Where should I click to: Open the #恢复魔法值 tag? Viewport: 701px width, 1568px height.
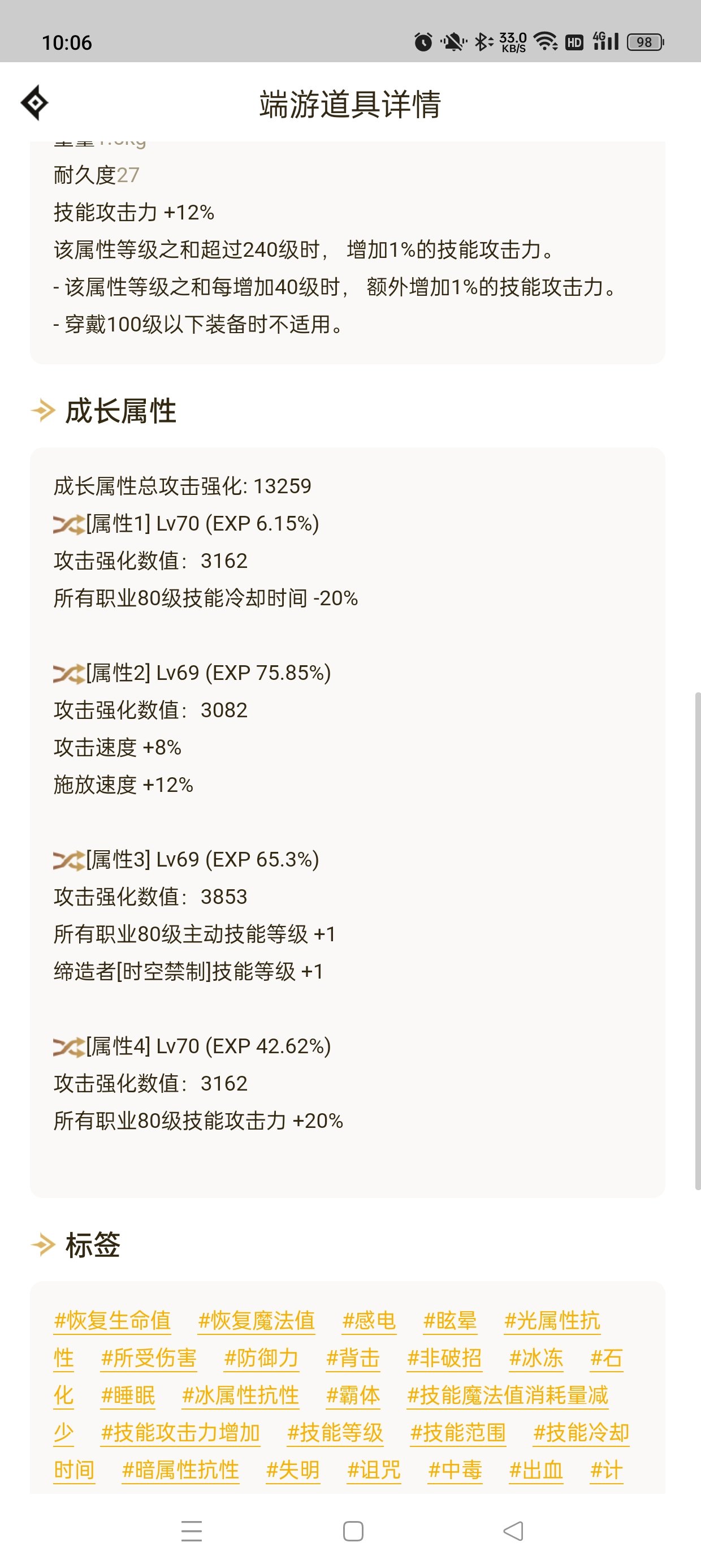[x=257, y=1321]
